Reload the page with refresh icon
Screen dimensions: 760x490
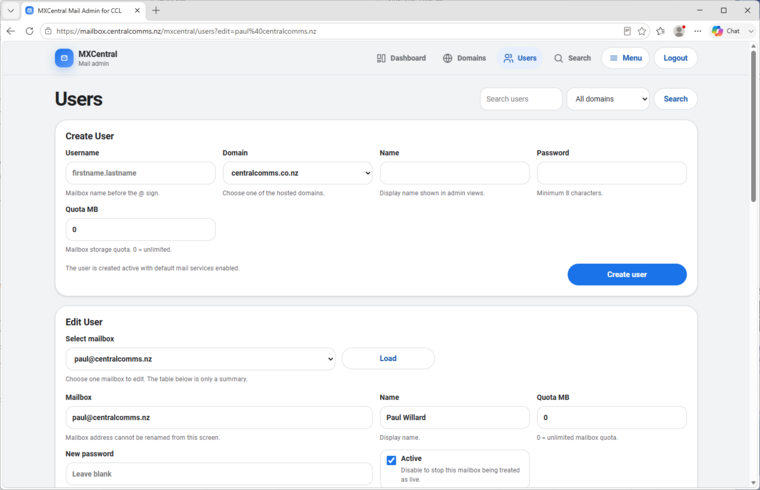tap(30, 31)
